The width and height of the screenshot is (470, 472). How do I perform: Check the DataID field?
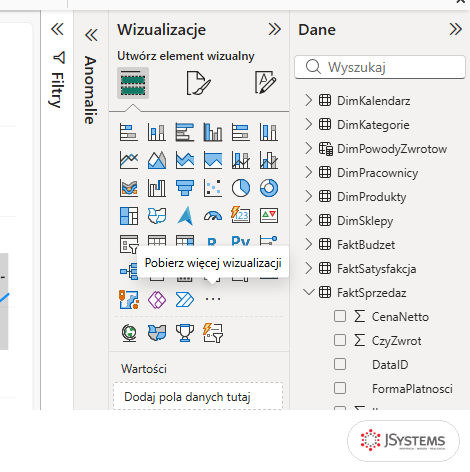[340, 364]
